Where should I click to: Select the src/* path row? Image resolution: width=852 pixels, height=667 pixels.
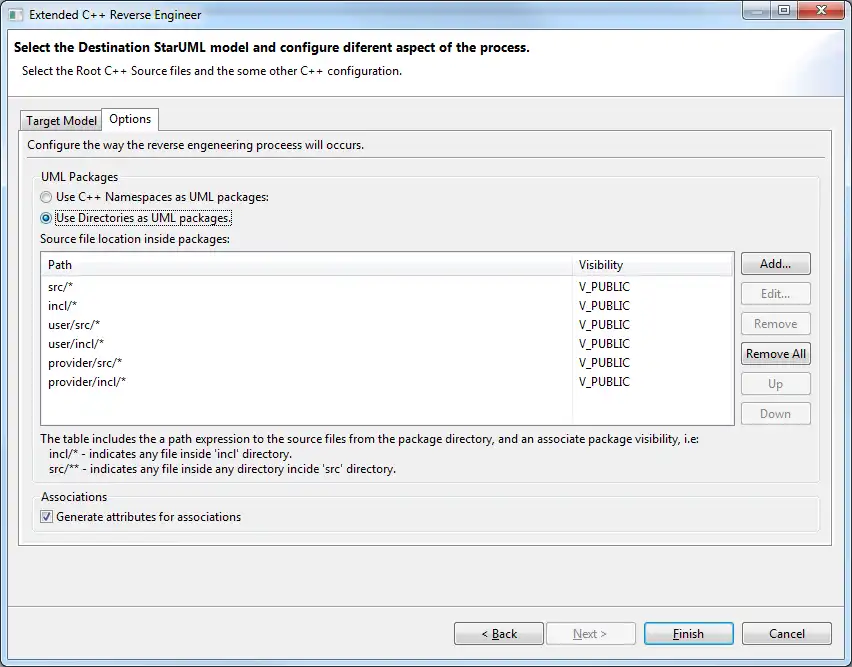(x=387, y=287)
